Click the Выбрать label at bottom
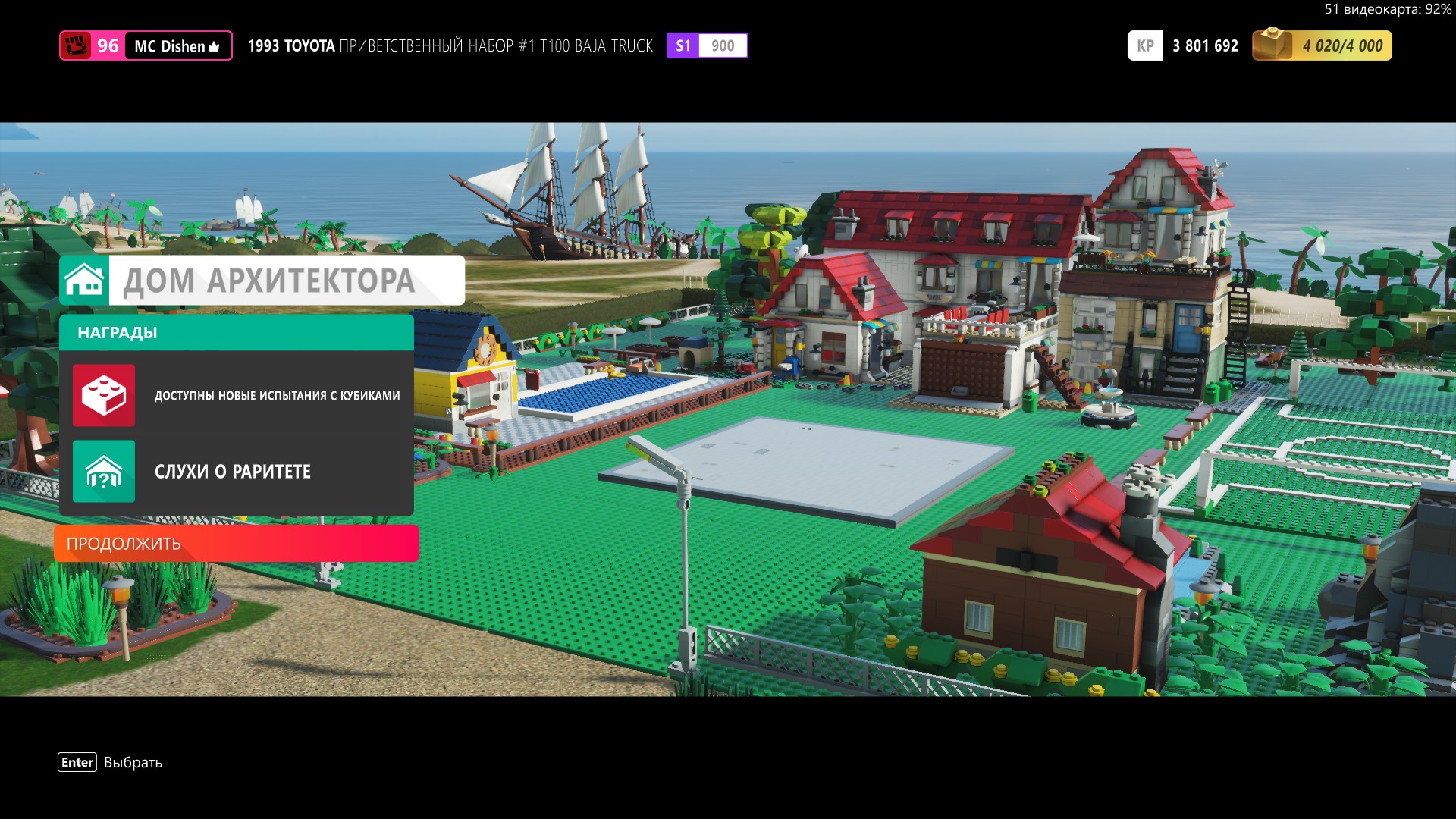 pos(133,763)
